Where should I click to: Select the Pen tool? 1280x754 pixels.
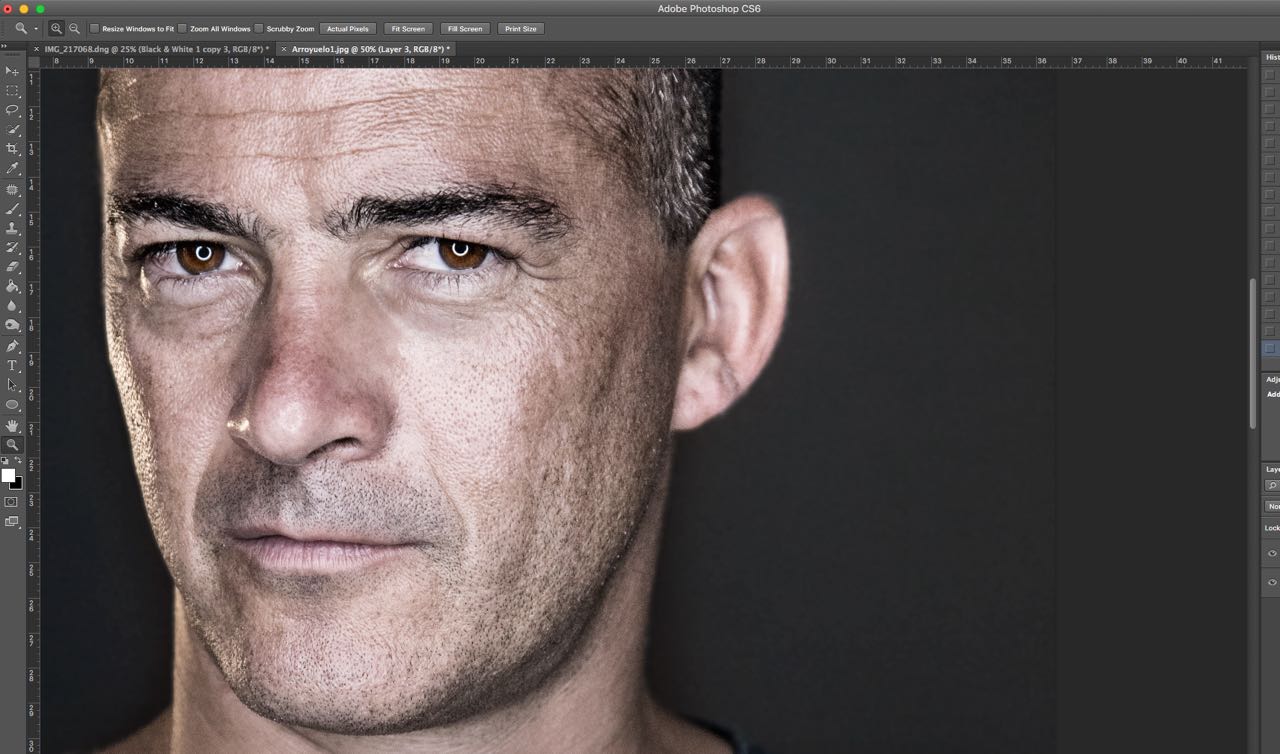tap(12, 346)
